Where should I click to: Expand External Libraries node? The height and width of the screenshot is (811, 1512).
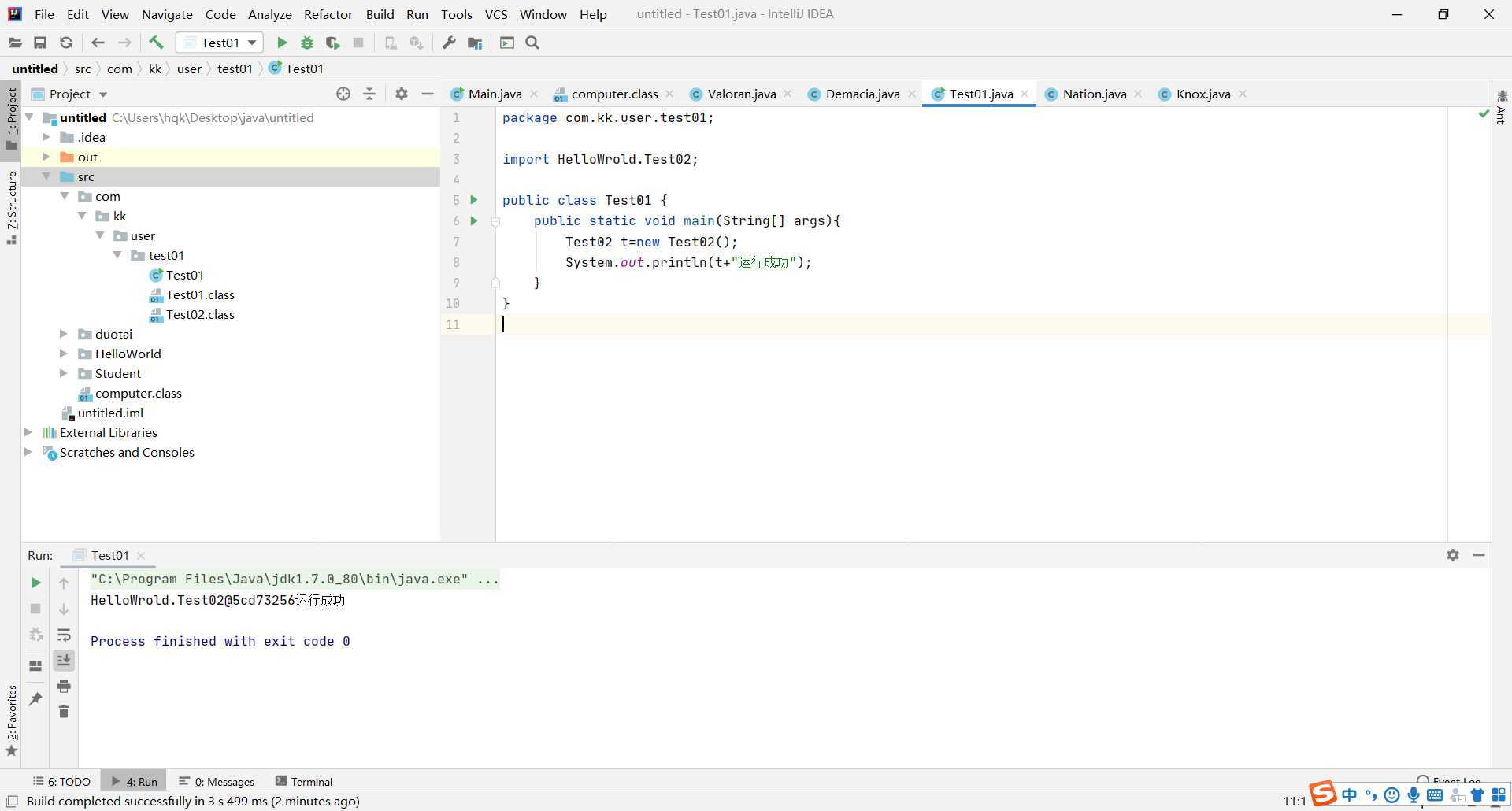[28, 432]
